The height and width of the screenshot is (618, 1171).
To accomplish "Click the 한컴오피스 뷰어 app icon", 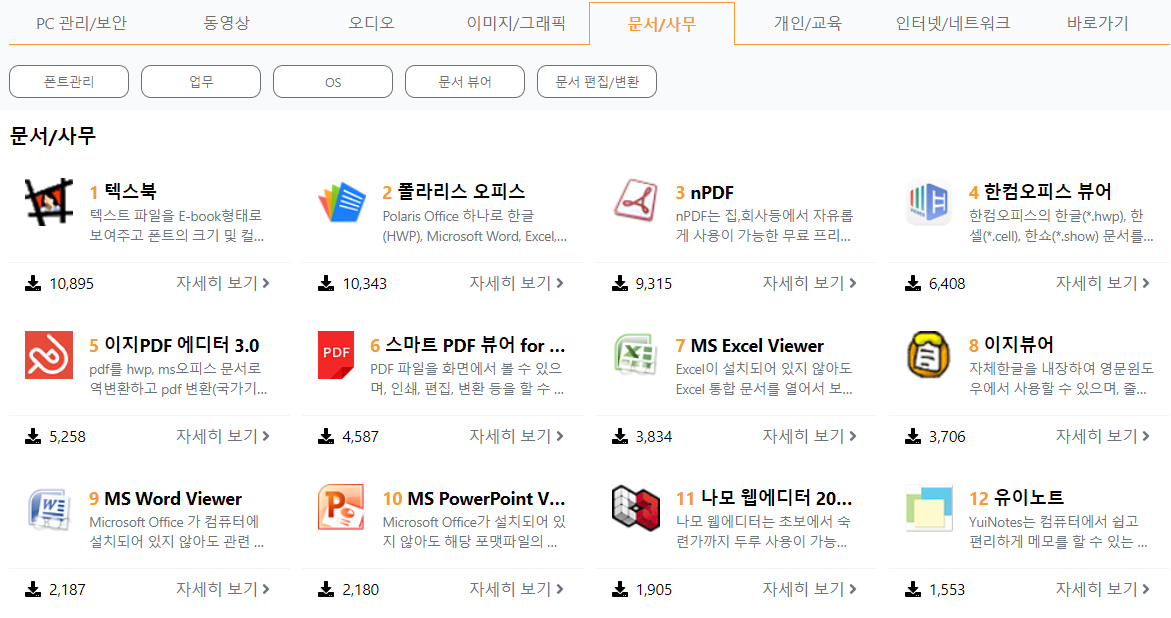I will [928, 202].
